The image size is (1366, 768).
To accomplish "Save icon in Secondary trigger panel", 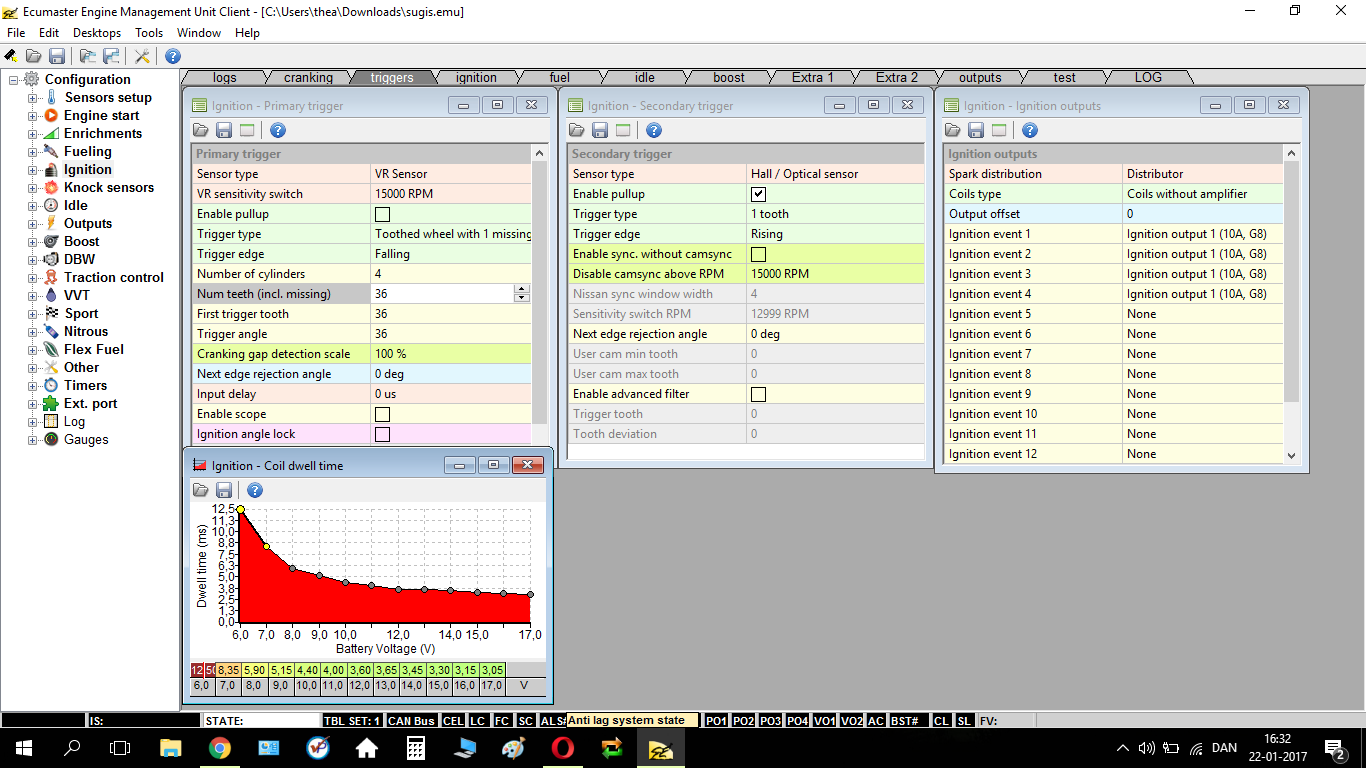I will (x=600, y=130).
